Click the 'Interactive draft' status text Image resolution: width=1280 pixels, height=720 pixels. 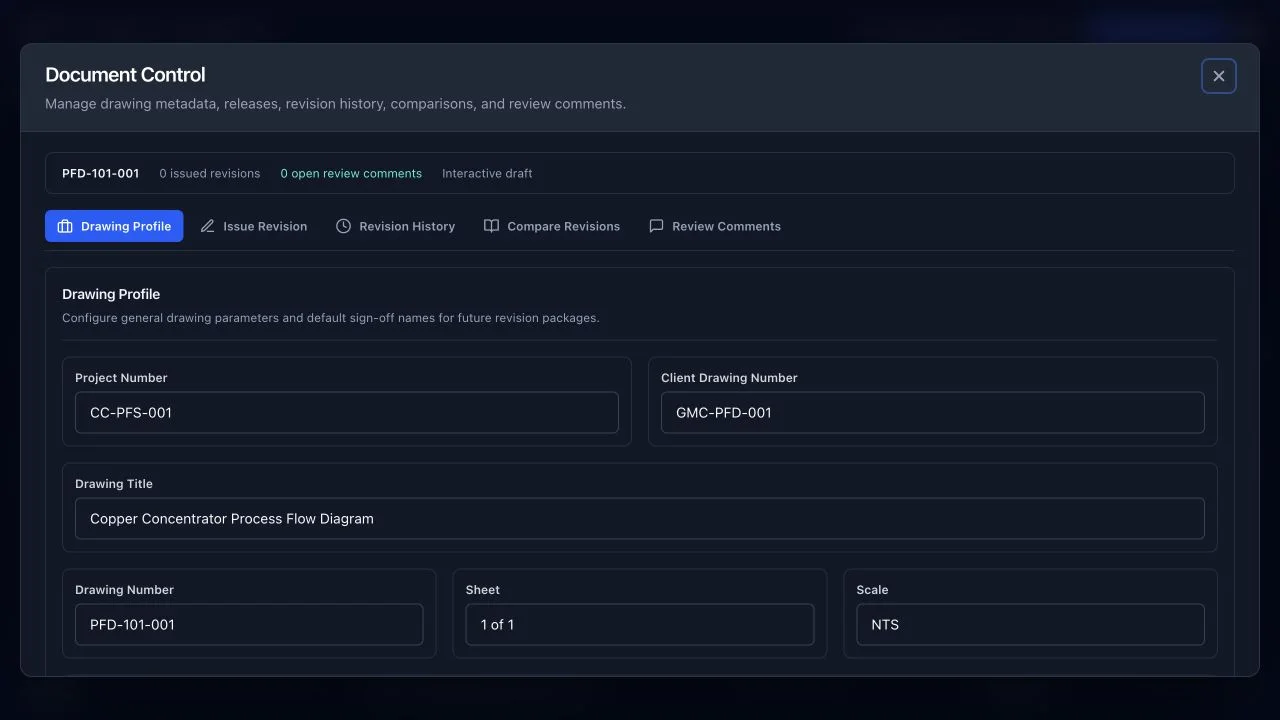point(487,173)
